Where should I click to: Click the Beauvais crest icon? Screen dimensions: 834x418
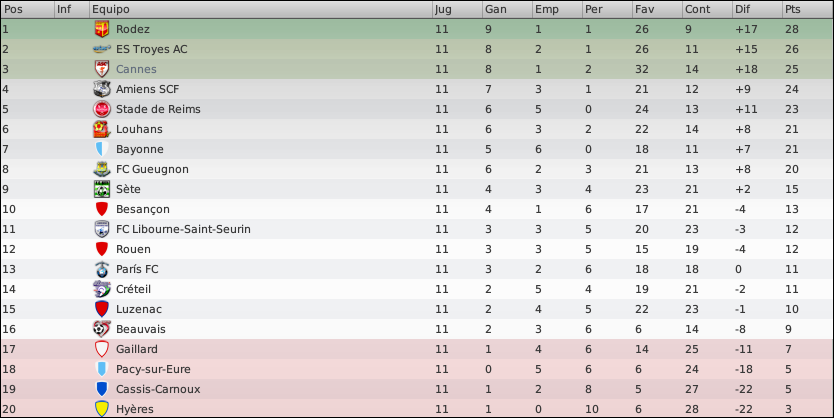pos(102,329)
